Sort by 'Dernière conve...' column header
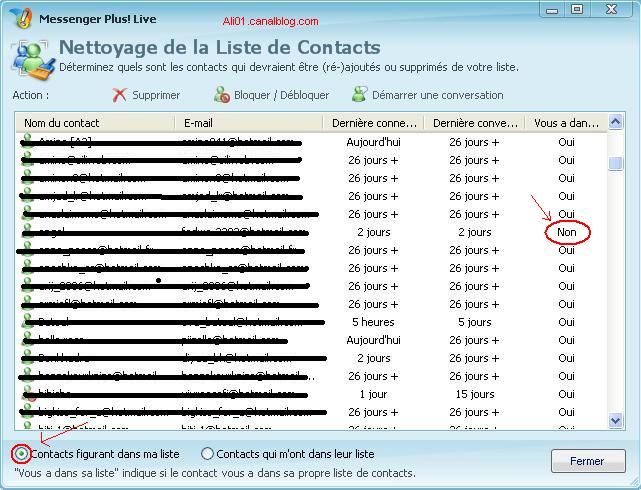 point(474,123)
